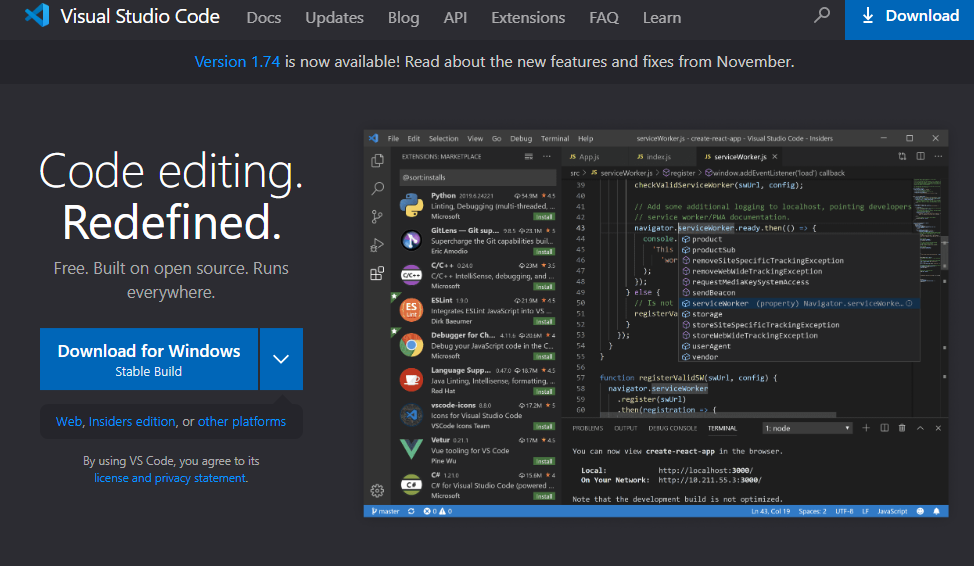Select the Extensions icon in the activity bar
The image size is (974, 566).
pos(377,274)
